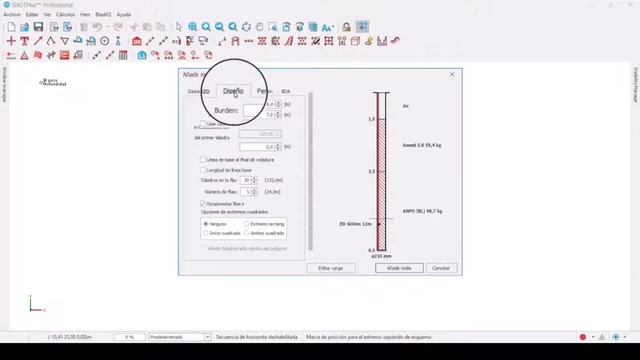Open dropdown arrow next to undo icon
This screenshot has width=640, height=360.
(108, 27)
